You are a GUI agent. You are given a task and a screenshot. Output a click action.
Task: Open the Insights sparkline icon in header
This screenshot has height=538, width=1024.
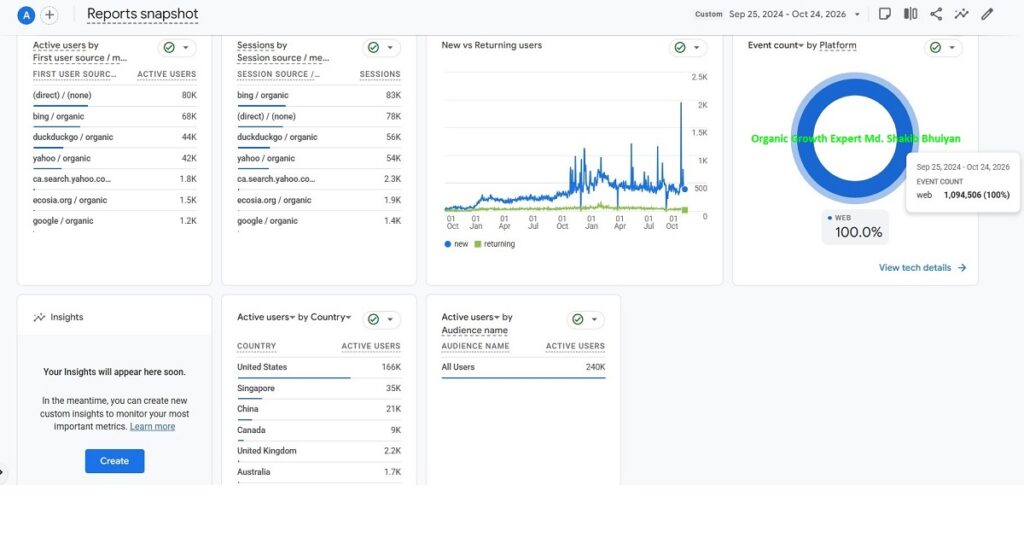click(x=961, y=14)
